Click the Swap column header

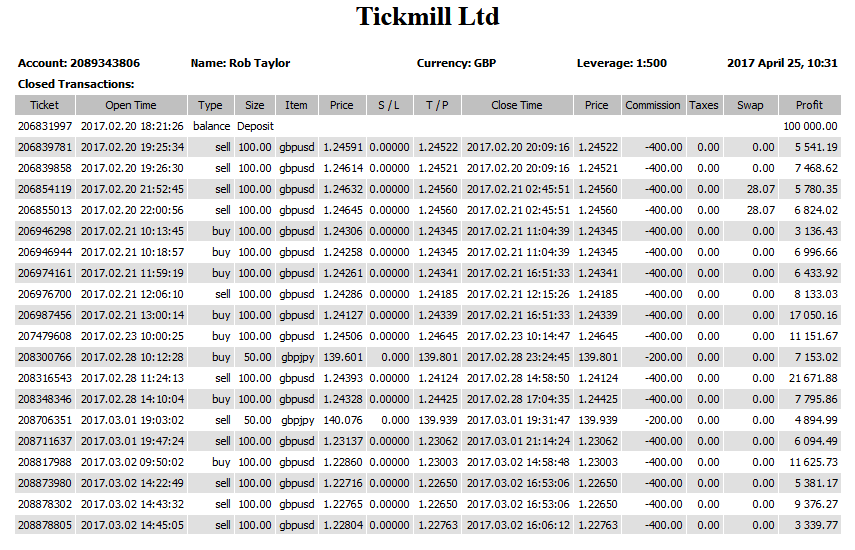click(x=750, y=105)
